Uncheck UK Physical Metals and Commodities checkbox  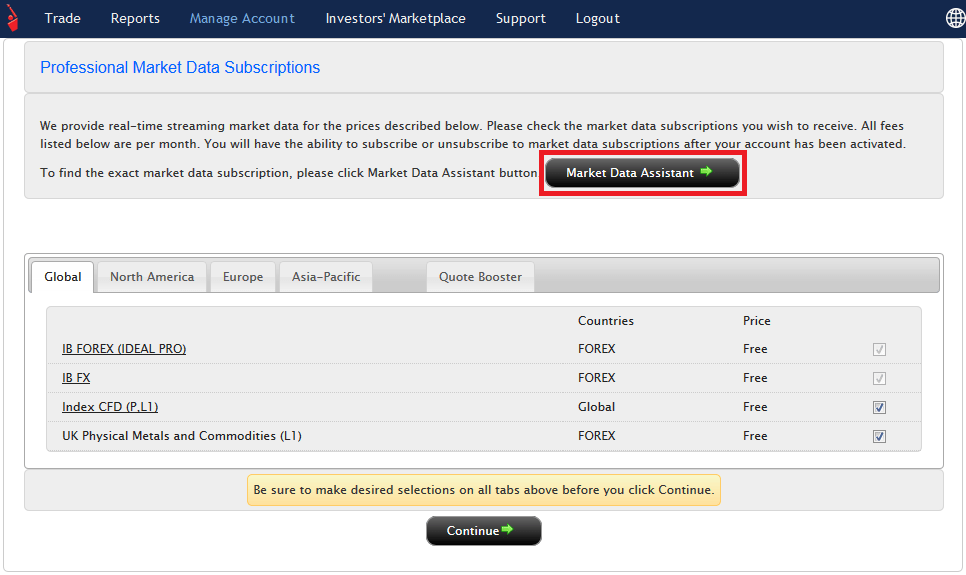click(x=879, y=436)
